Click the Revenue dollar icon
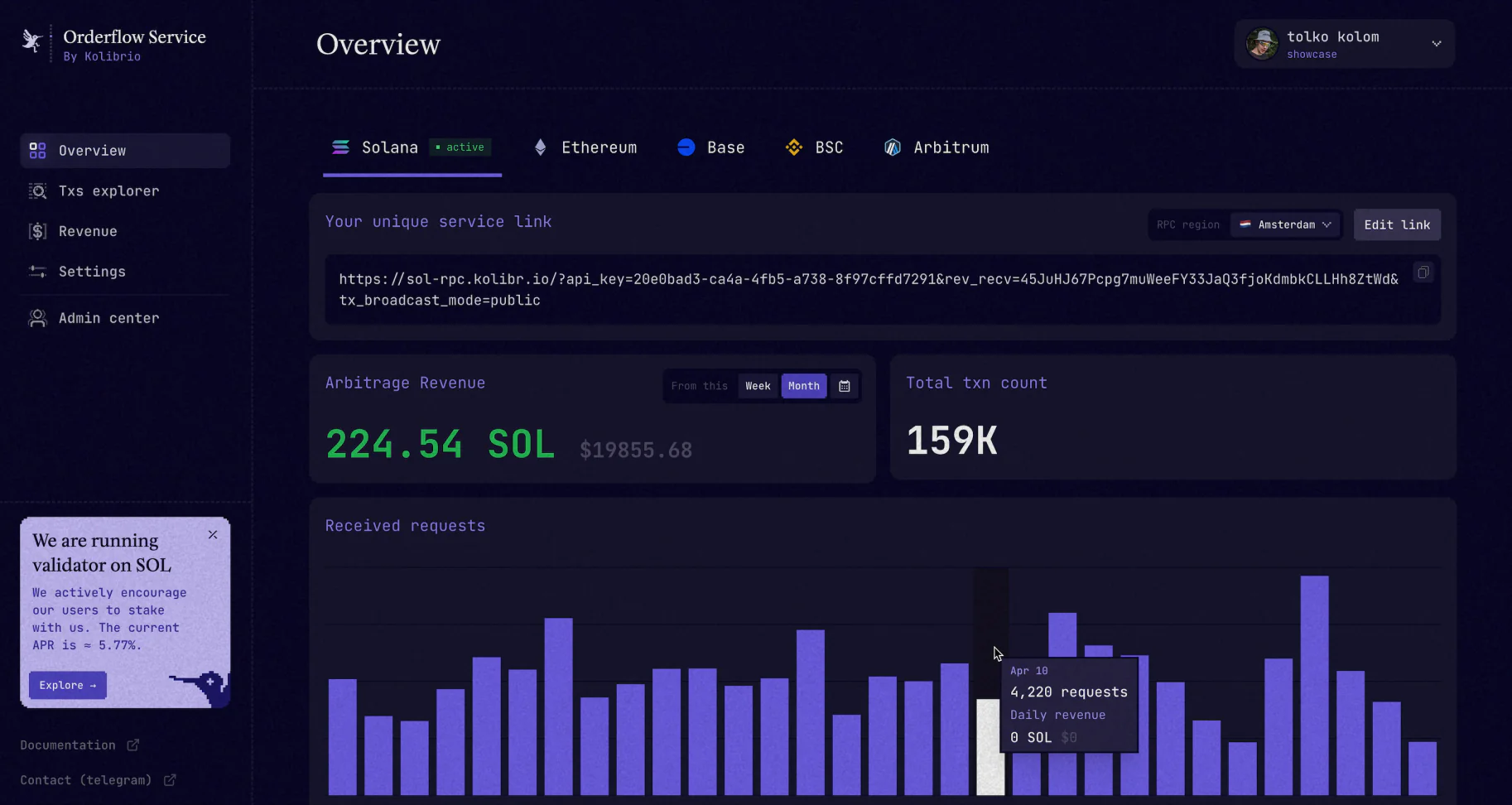The width and height of the screenshot is (1512, 805). tap(37, 231)
